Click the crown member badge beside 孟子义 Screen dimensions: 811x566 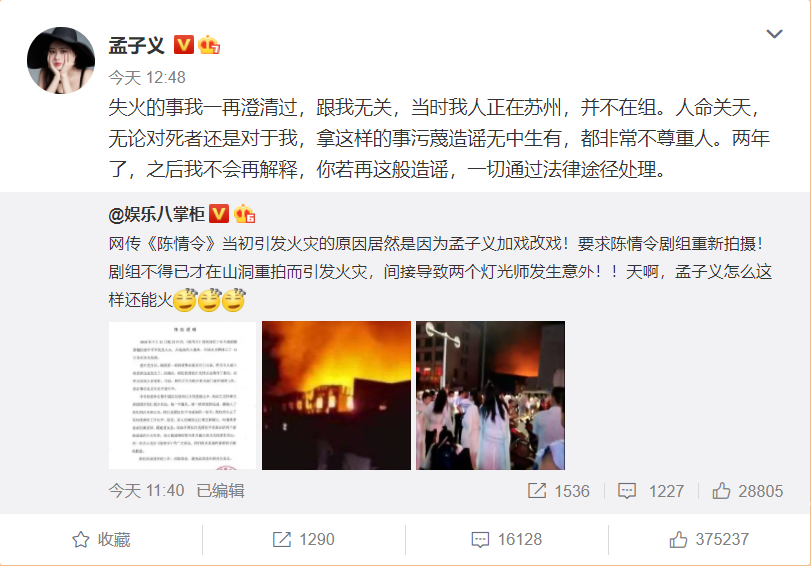pyautogui.click(x=209, y=45)
